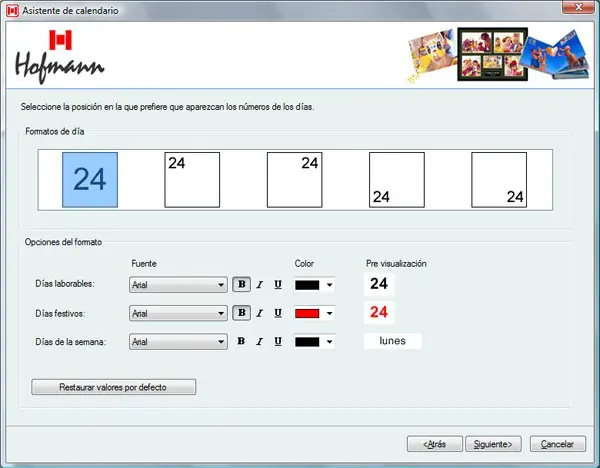The height and width of the screenshot is (468, 600).
Task: Toggle bold for Días laborables
Action: [241, 284]
